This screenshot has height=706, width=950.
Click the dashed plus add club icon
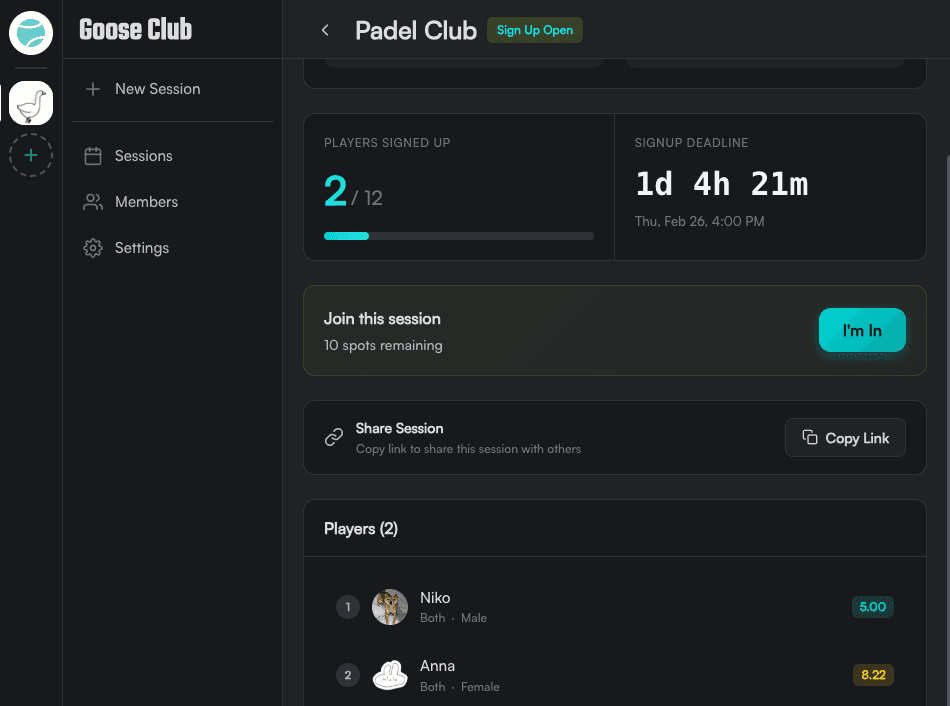tap(31, 155)
